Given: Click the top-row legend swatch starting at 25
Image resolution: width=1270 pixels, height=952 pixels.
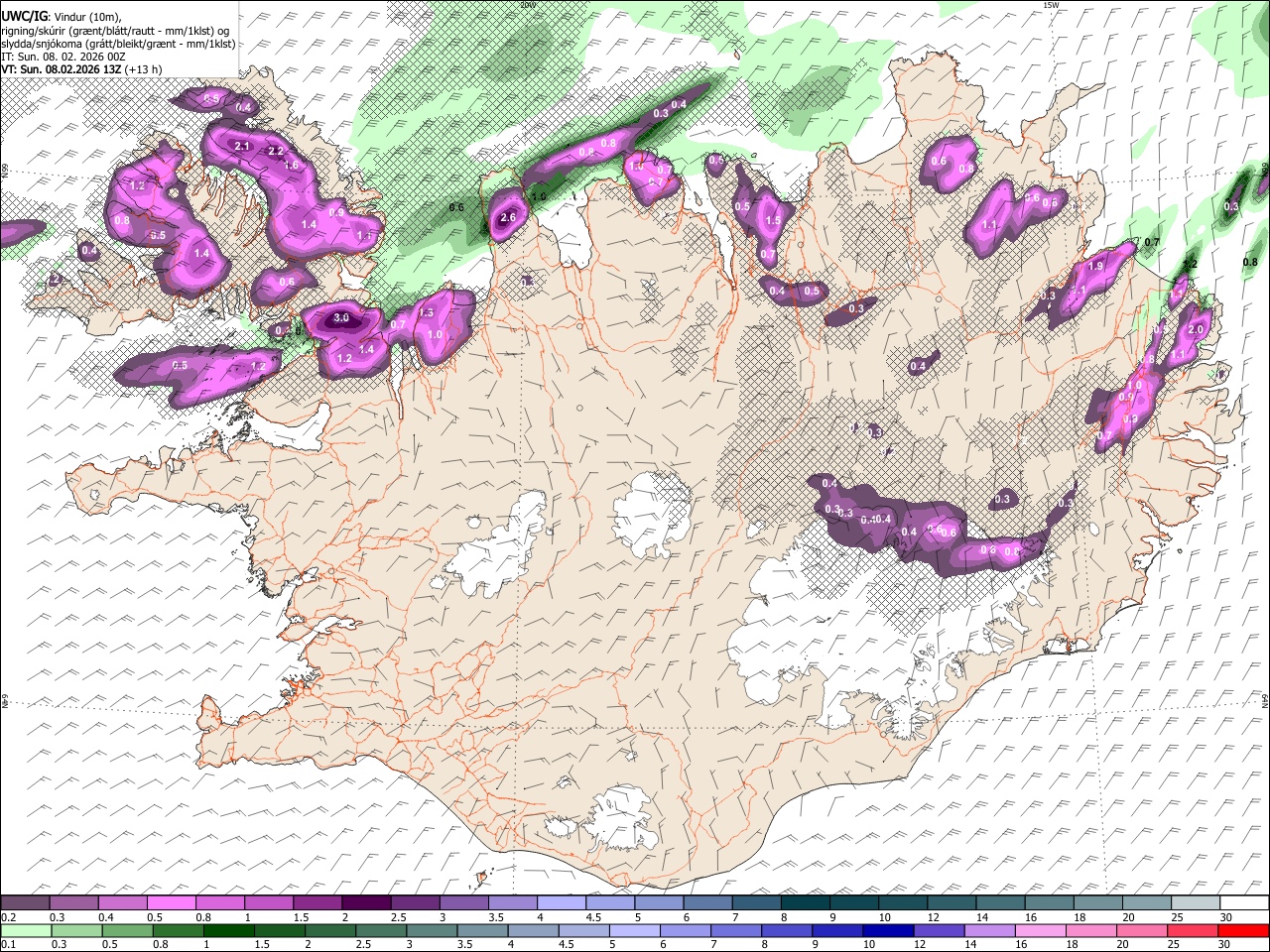Looking at the screenshot, I should [1196, 902].
